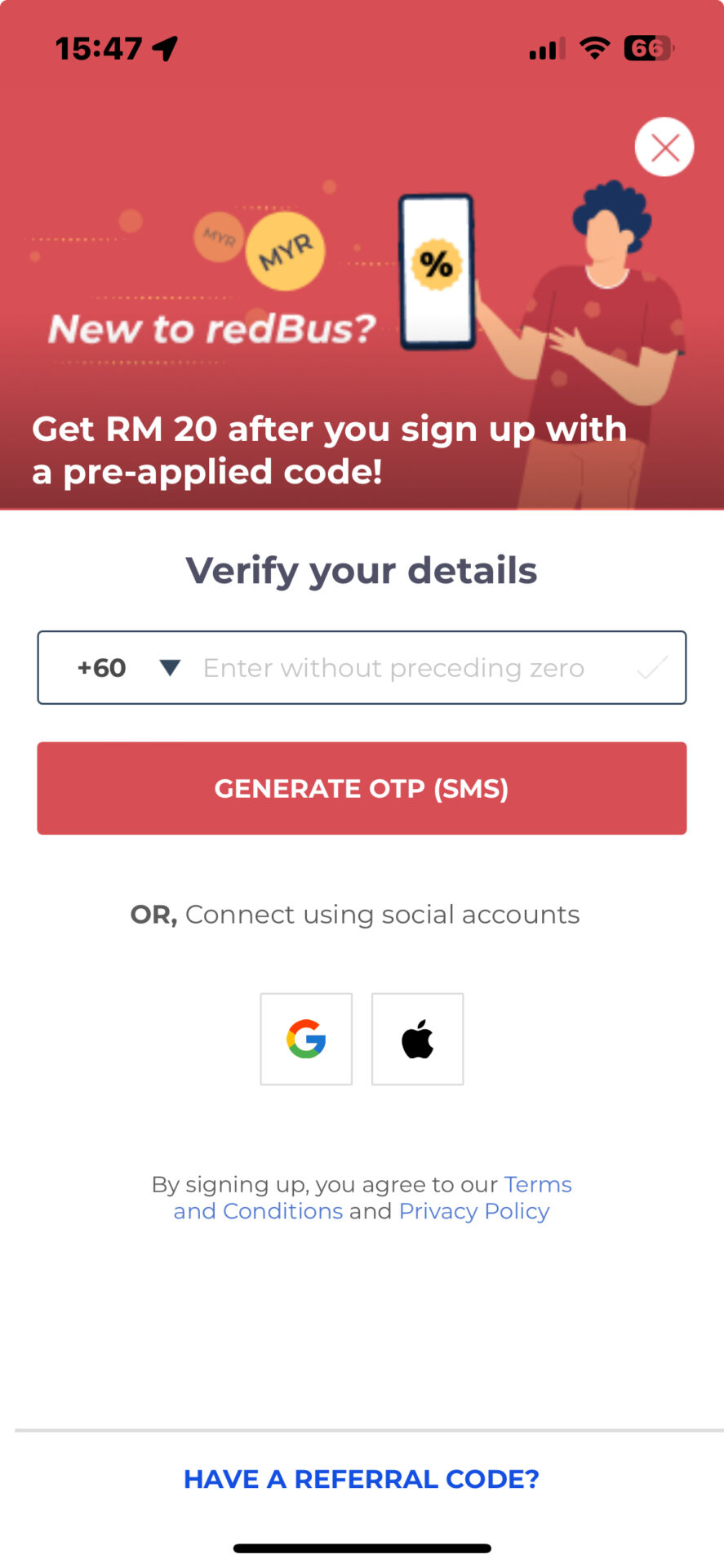Tap the cellular signal bars

(x=546, y=50)
